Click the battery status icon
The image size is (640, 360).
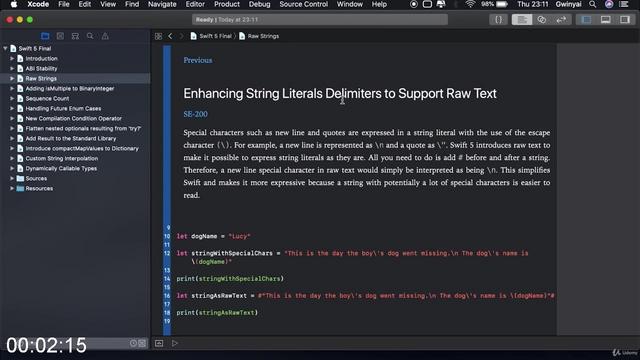click(x=502, y=4)
